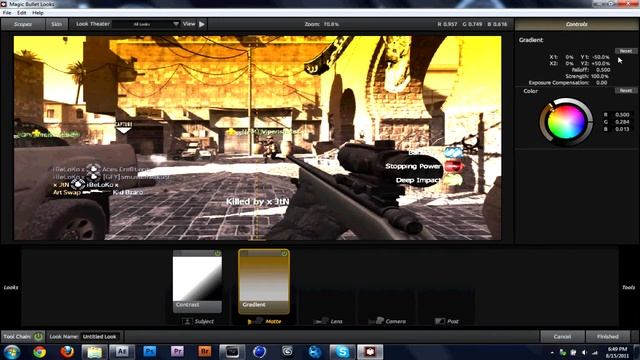Viewport: 640px width, 360px height.
Task: Open Adobe Bridge from the taskbar
Action: [205, 352]
